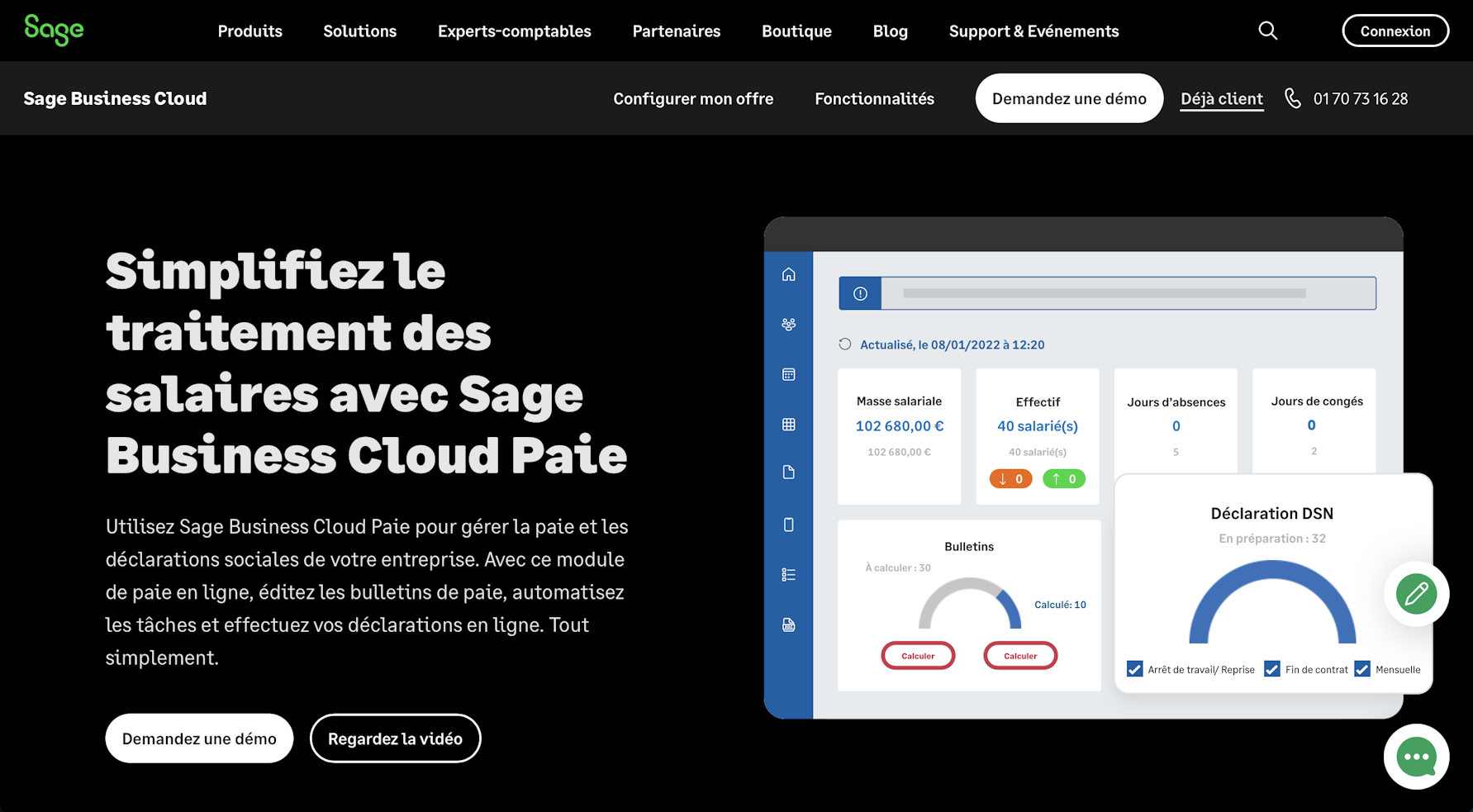Click the refresh icon next to Actualisé
1473x812 pixels.
(x=844, y=344)
